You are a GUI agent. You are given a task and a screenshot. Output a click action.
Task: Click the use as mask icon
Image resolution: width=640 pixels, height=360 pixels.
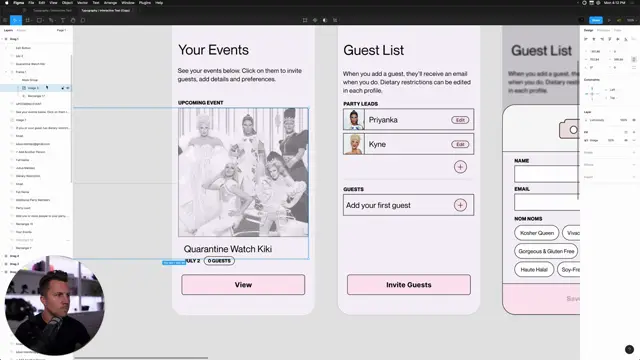click(325, 20)
